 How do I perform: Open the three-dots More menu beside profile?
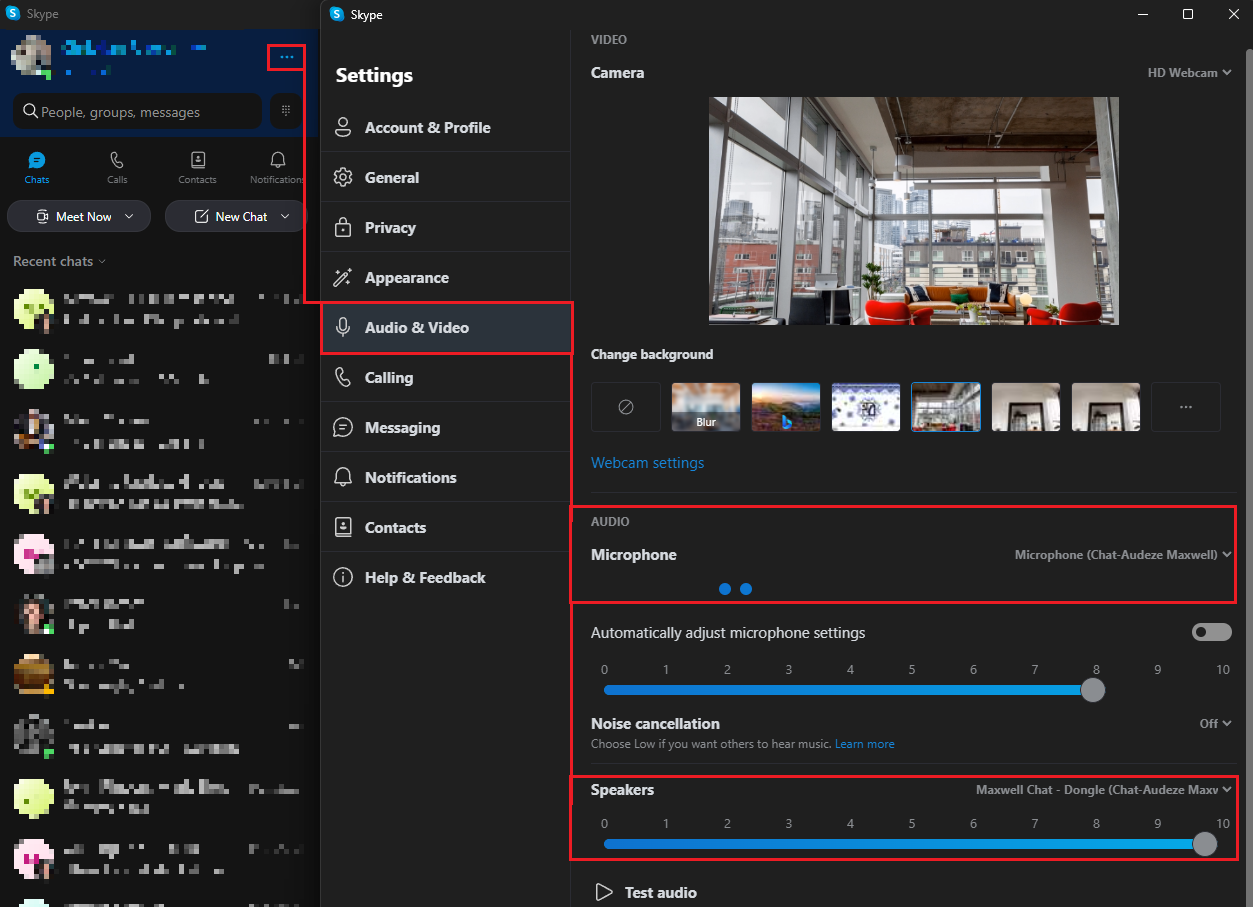click(x=287, y=57)
